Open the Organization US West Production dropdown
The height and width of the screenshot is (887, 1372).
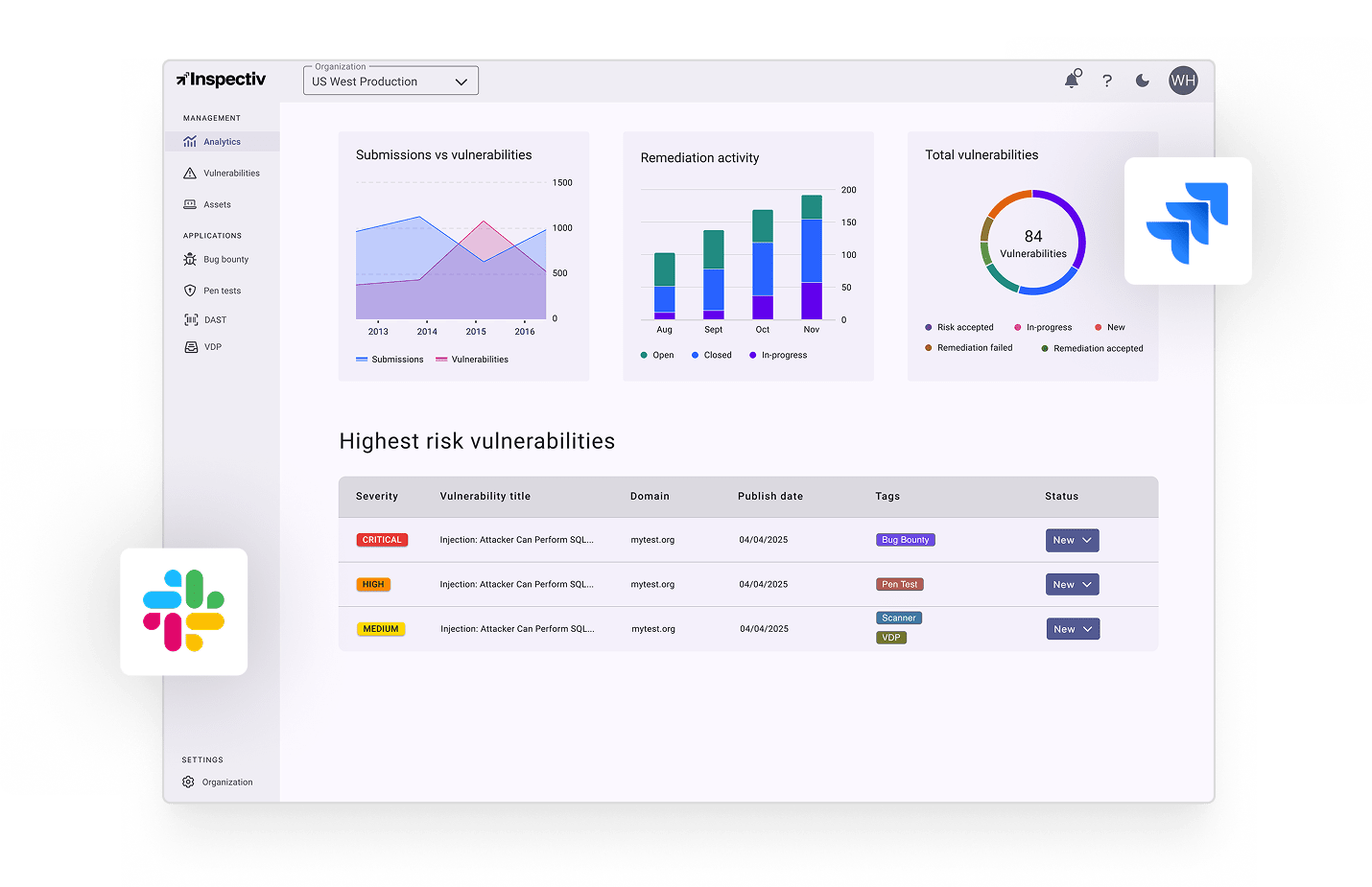pyautogui.click(x=390, y=81)
